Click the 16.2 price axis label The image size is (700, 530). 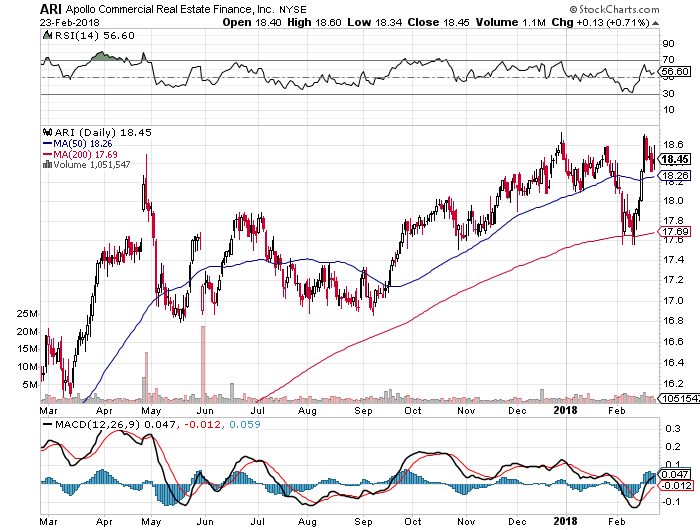[673, 384]
